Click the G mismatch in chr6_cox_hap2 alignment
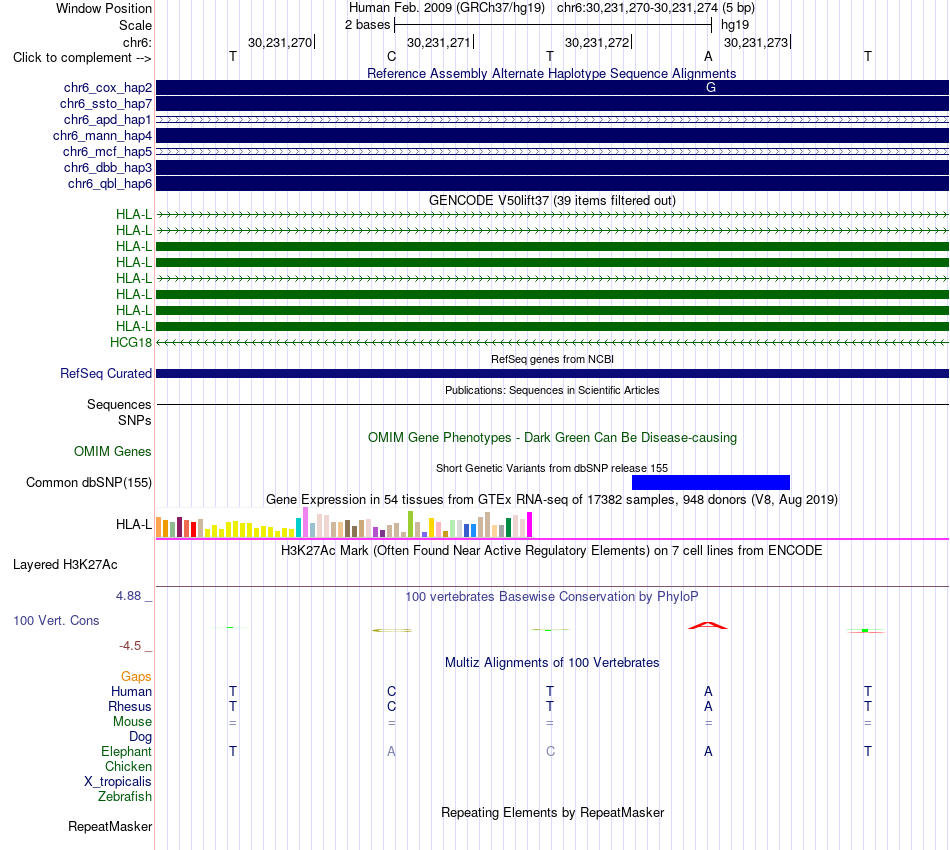 pos(711,88)
